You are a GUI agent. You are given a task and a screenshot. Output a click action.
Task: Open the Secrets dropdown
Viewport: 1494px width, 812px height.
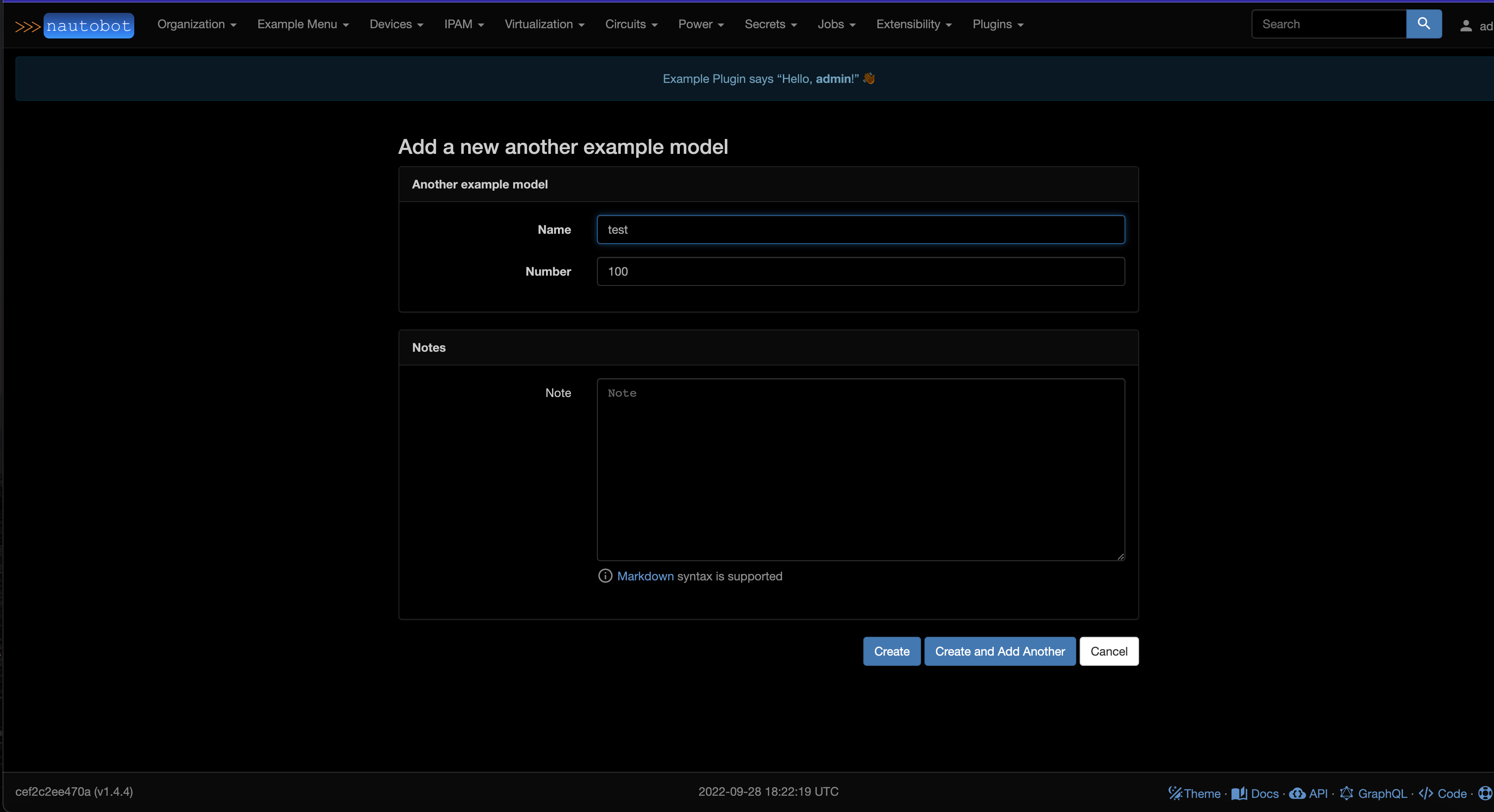click(770, 24)
